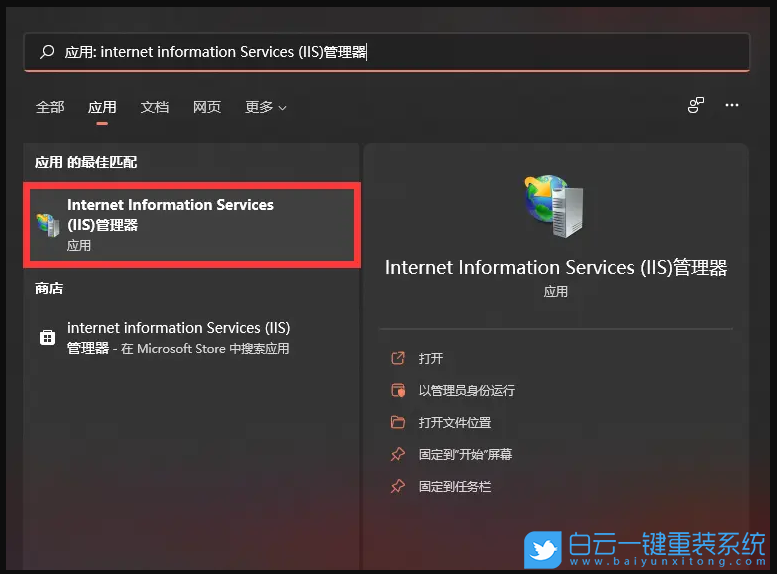Click the shield icon for run as admin
This screenshot has width=777, height=574.
pos(398,391)
